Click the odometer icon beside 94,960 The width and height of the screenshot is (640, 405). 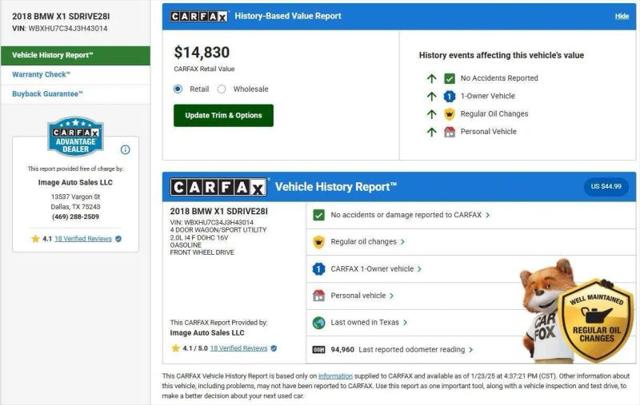pos(319,350)
